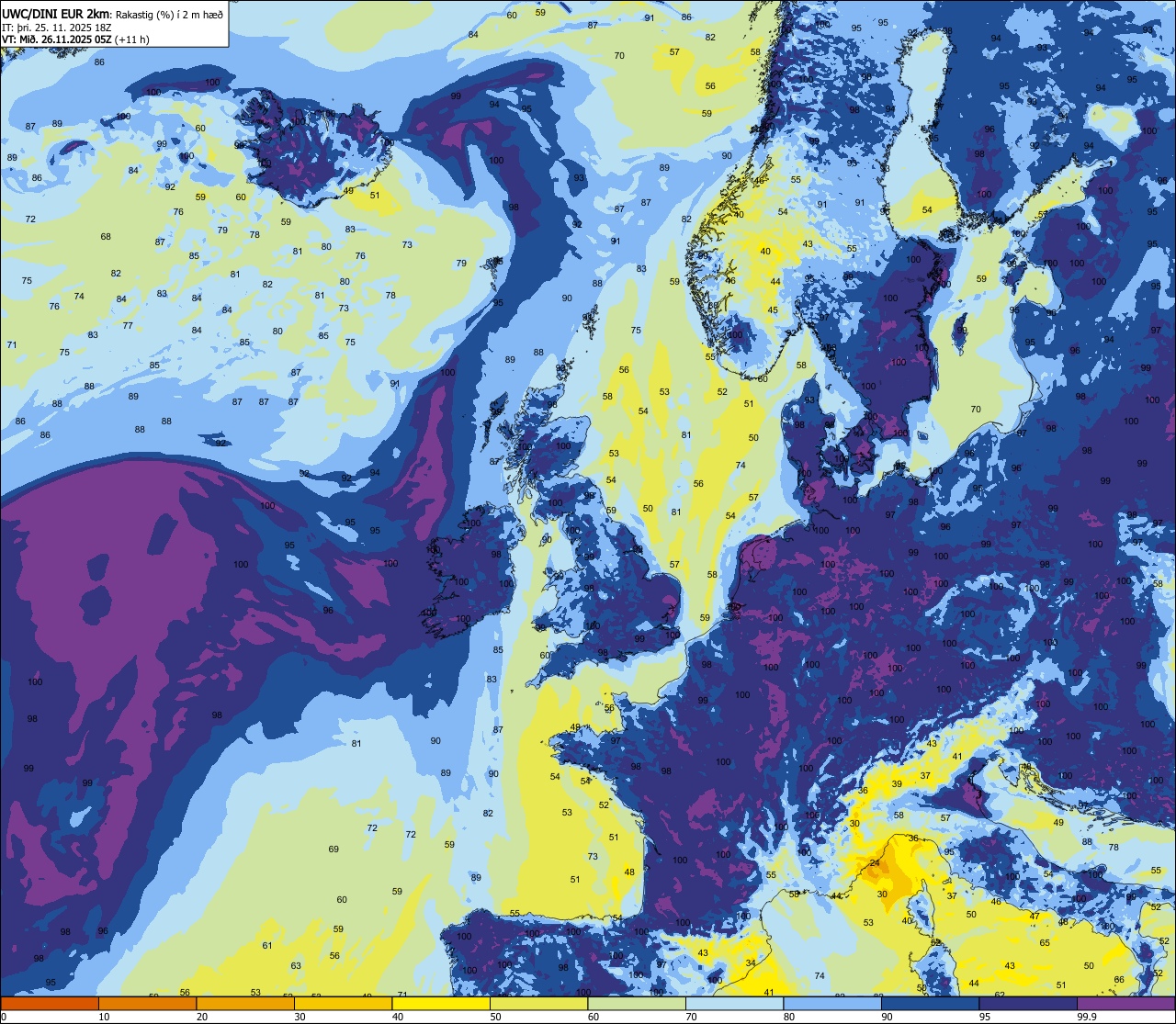Click the value '61' near the bottom left
This screenshot has width=1176, height=1024.
click(267, 946)
